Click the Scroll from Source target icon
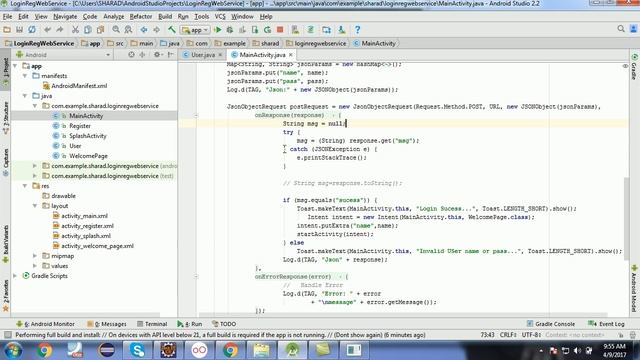Screen dimensions: 640x360 [x=131, y=55]
